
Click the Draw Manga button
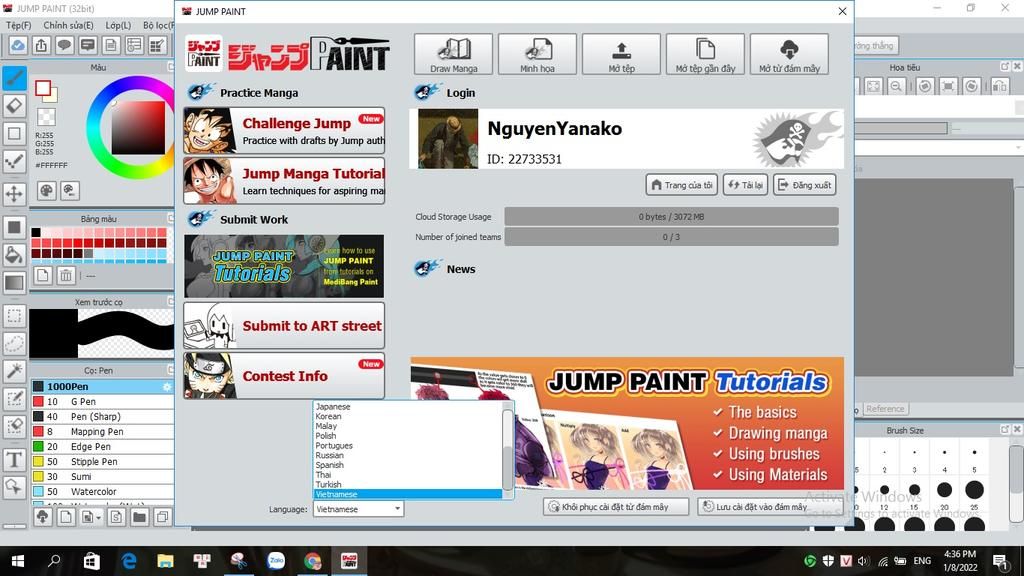[453, 54]
